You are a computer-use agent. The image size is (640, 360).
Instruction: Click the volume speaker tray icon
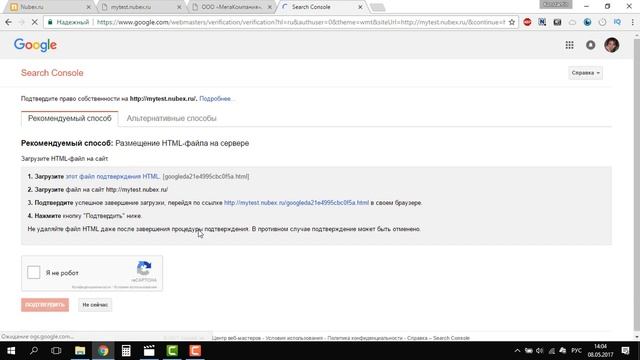540,351
